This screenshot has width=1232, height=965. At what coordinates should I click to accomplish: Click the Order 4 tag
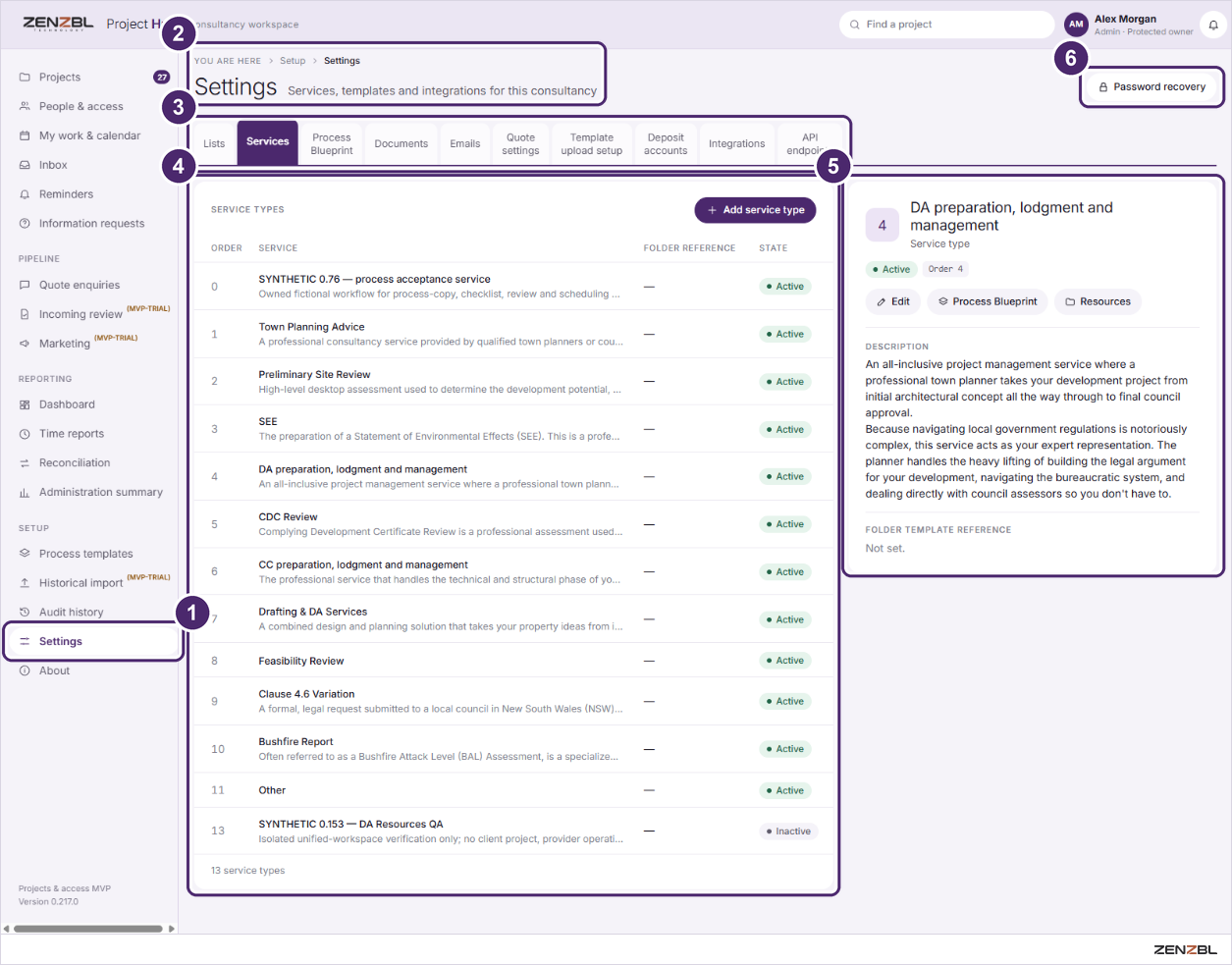point(946,269)
